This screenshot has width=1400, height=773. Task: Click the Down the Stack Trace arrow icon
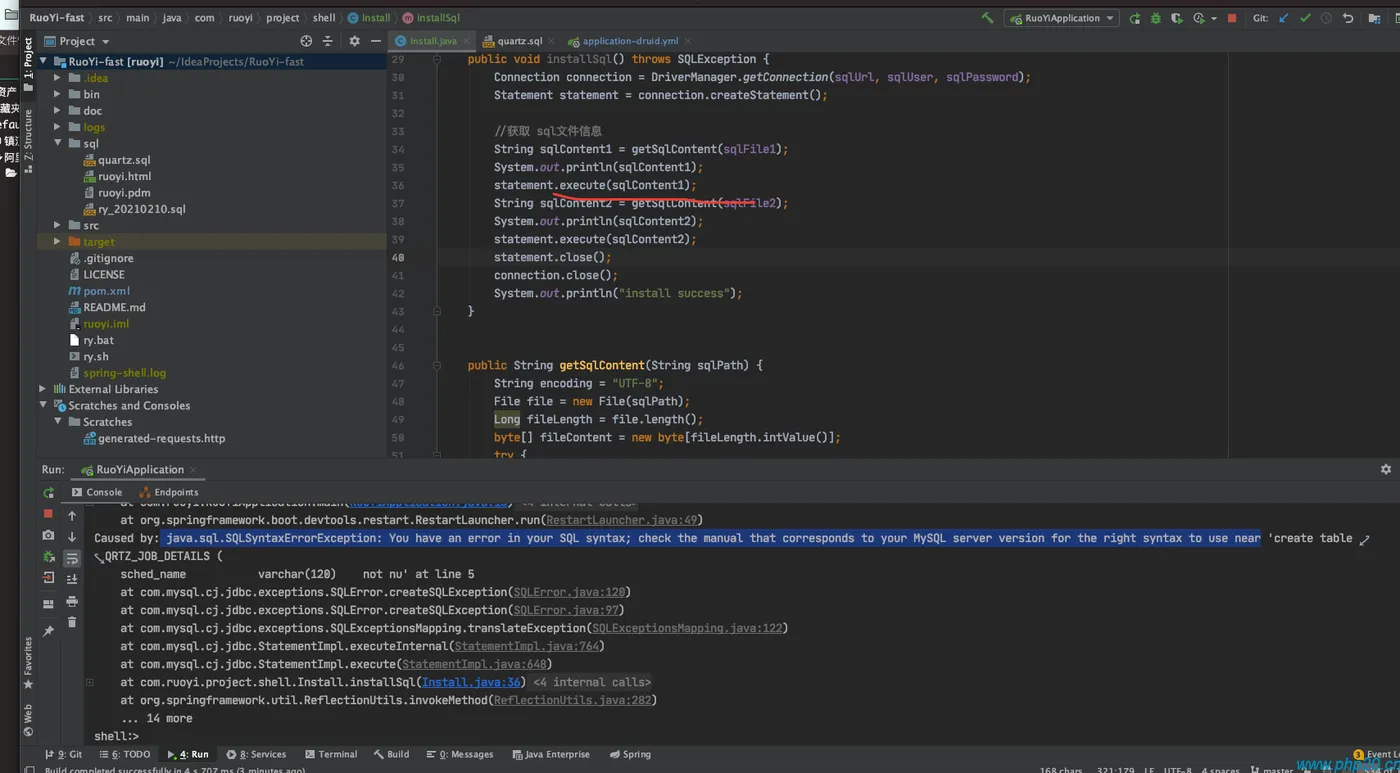[x=72, y=537]
